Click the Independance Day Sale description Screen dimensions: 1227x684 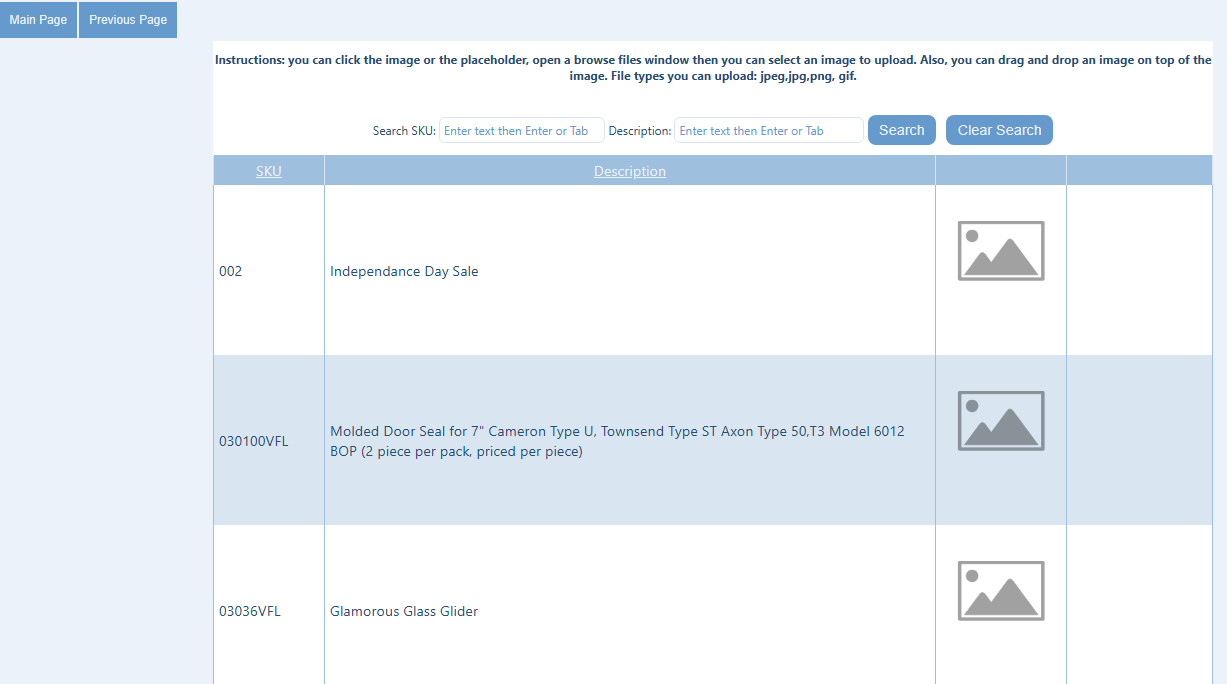pyautogui.click(x=404, y=271)
